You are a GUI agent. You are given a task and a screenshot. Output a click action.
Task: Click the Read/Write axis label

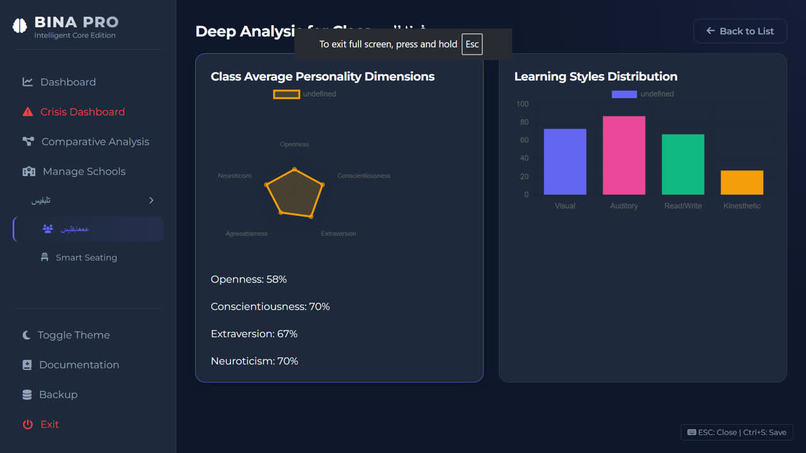point(683,206)
